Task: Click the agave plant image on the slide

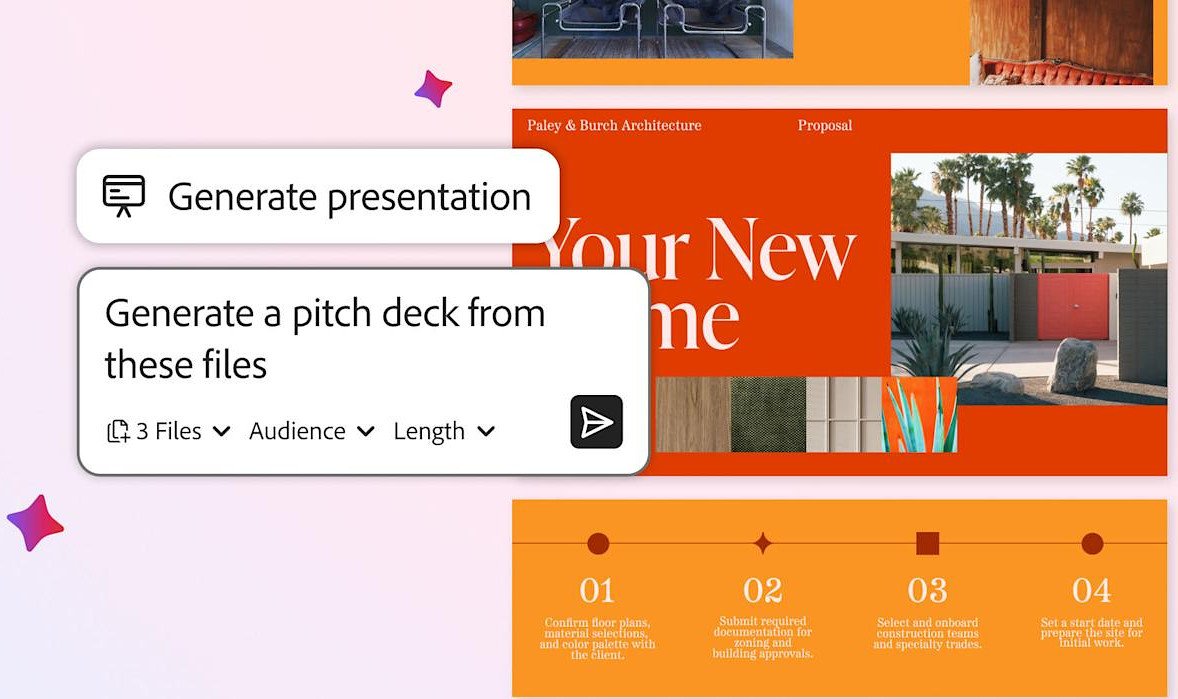Action: (x=919, y=414)
